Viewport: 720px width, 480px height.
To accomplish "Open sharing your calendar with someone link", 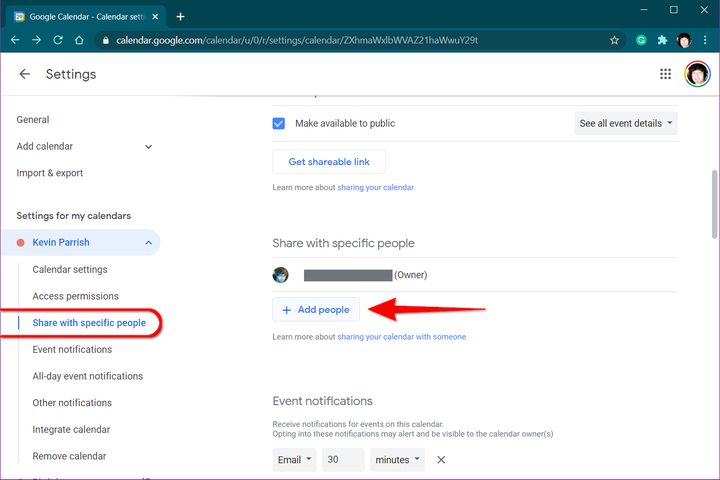I will tap(402, 337).
